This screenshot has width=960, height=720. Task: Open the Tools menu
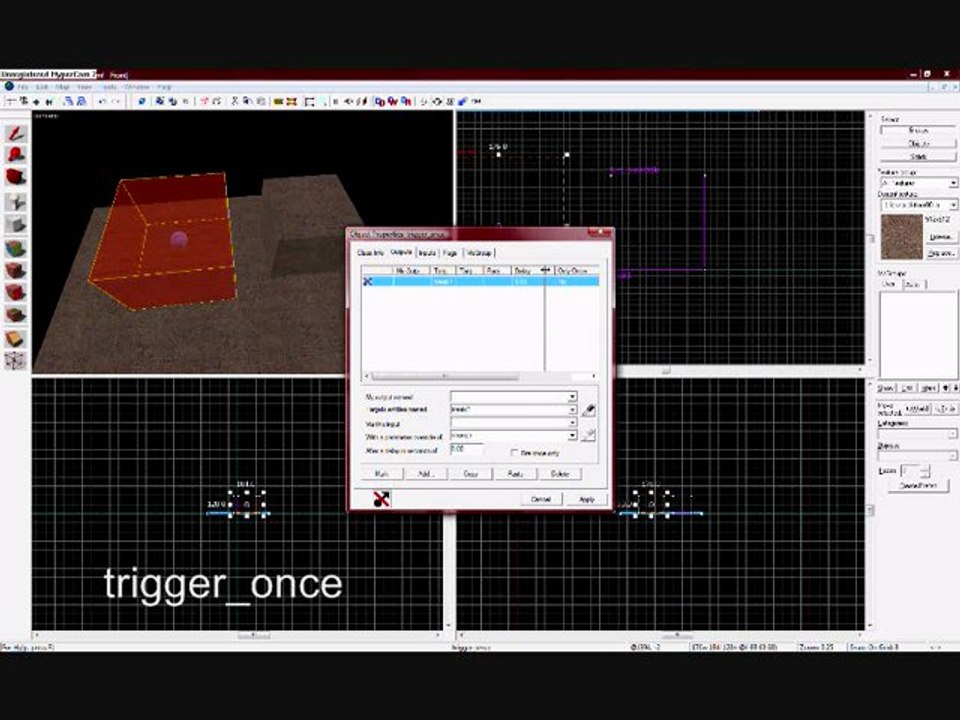point(109,87)
